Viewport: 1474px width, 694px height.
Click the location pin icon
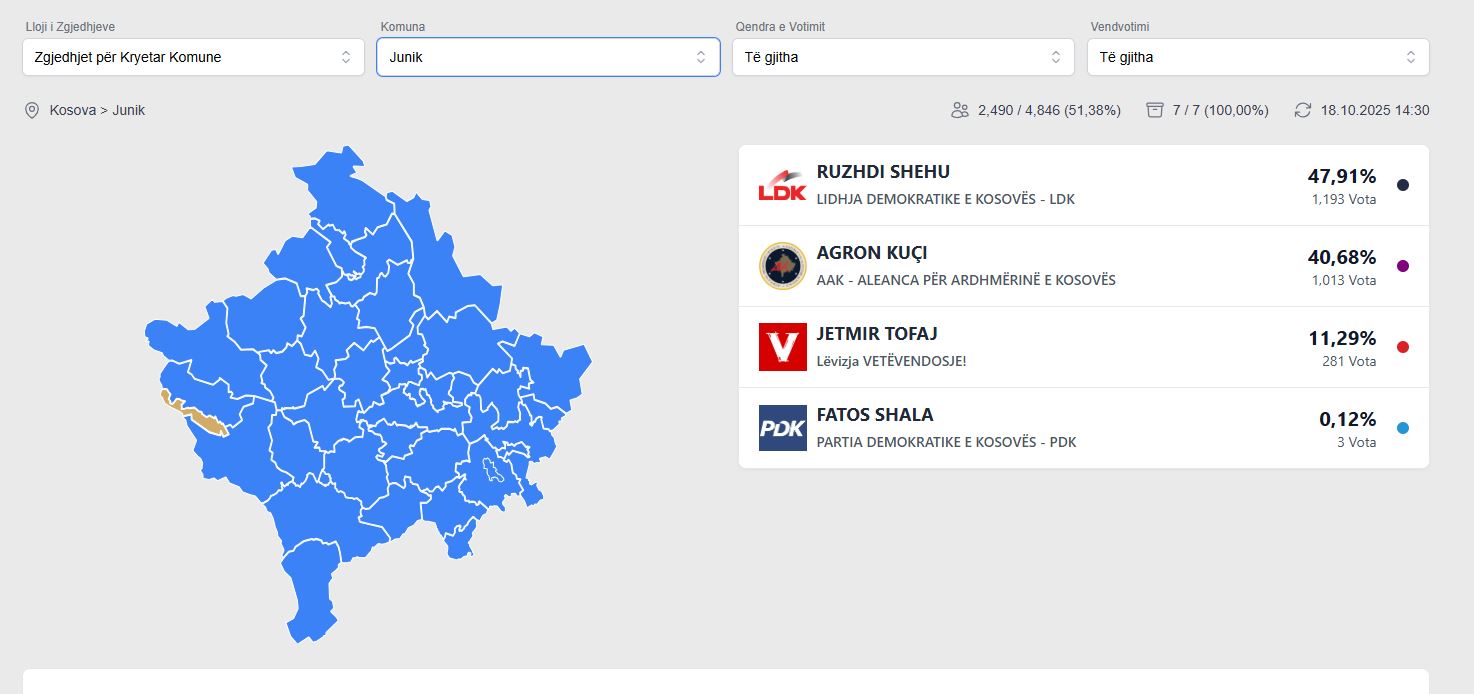32,110
